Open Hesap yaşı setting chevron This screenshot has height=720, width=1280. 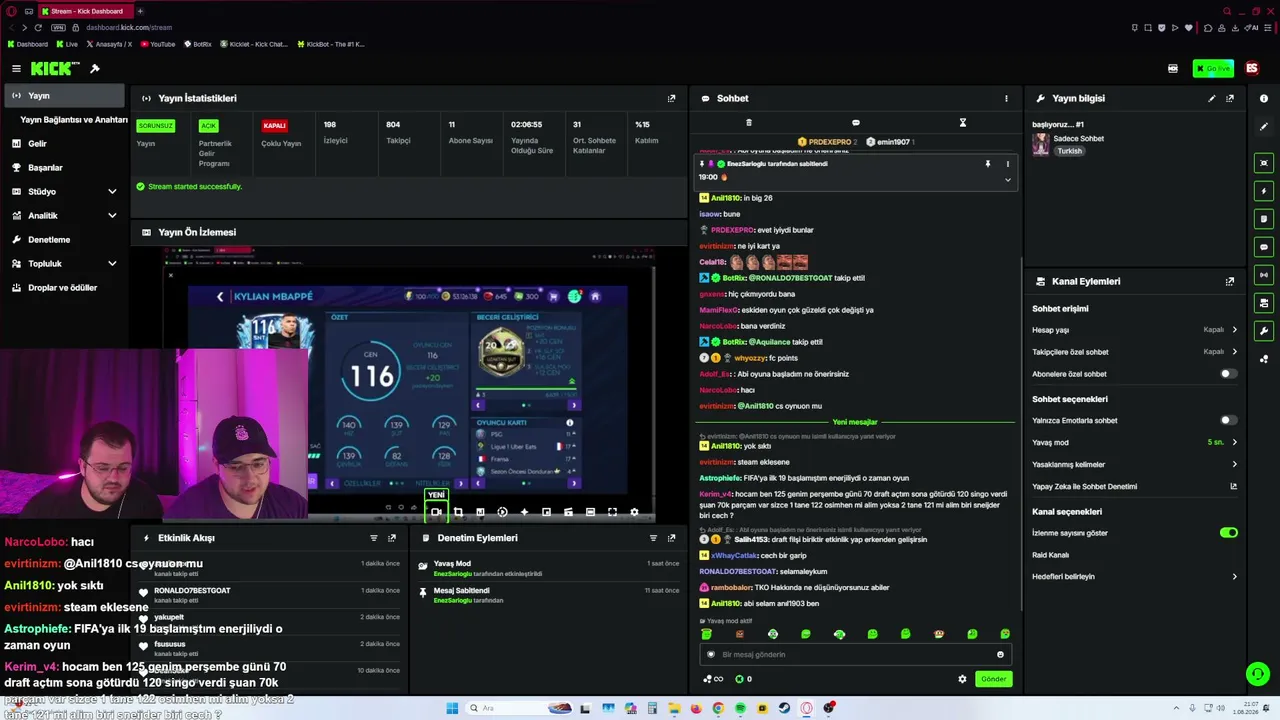click(1234, 330)
